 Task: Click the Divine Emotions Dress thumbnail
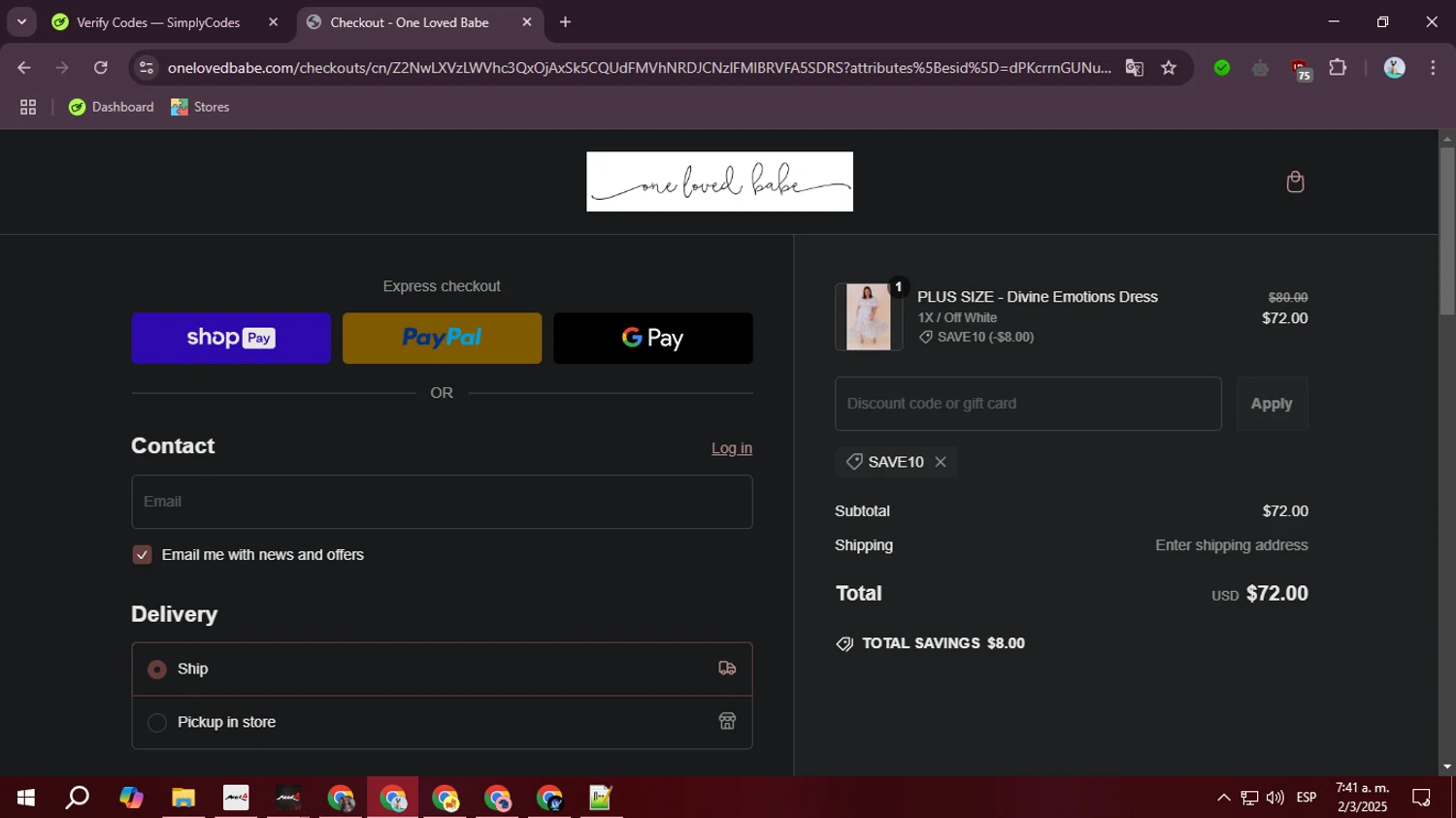(x=869, y=317)
